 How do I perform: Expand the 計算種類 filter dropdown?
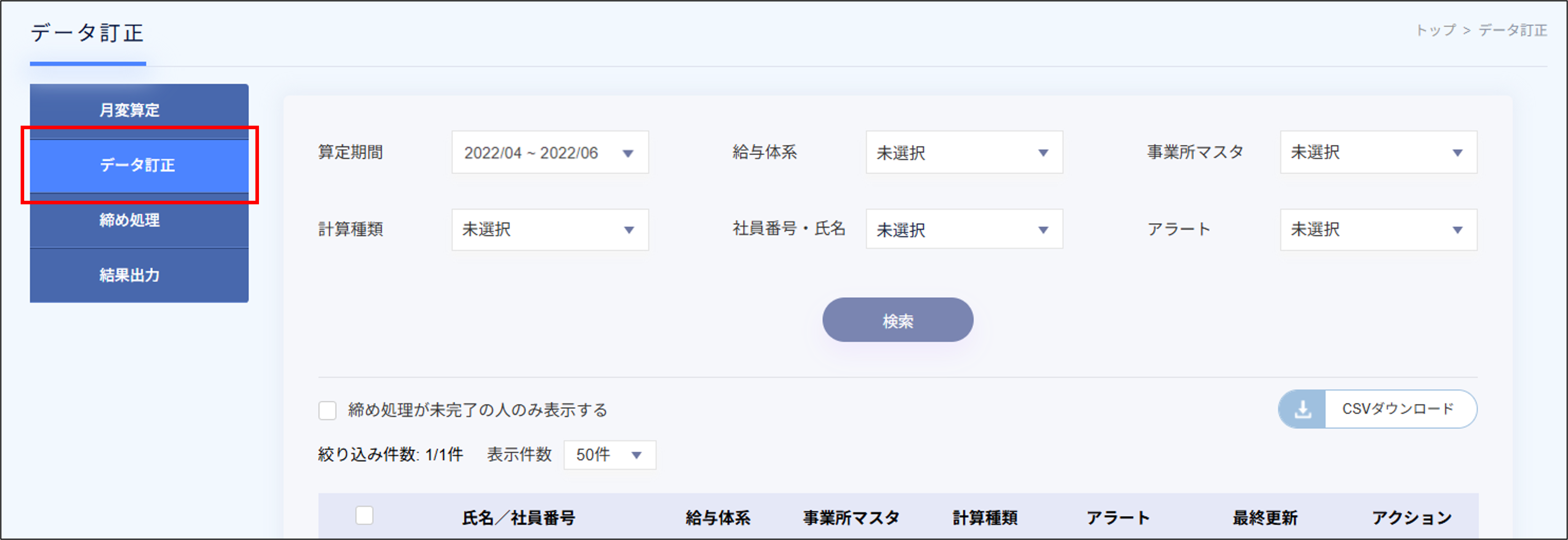(x=550, y=230)
